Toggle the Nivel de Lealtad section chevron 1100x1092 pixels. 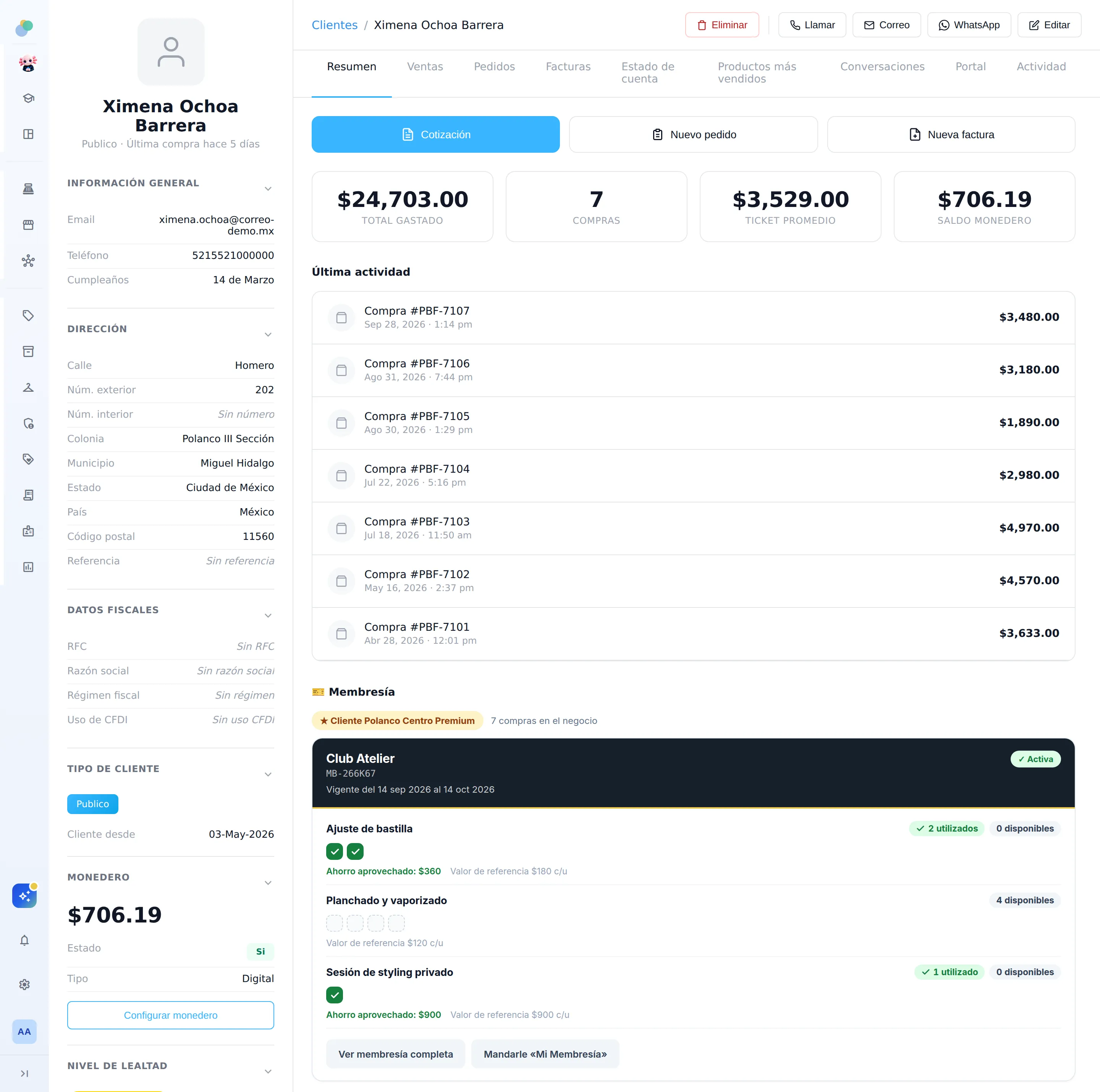click(x=268, y=1071)
